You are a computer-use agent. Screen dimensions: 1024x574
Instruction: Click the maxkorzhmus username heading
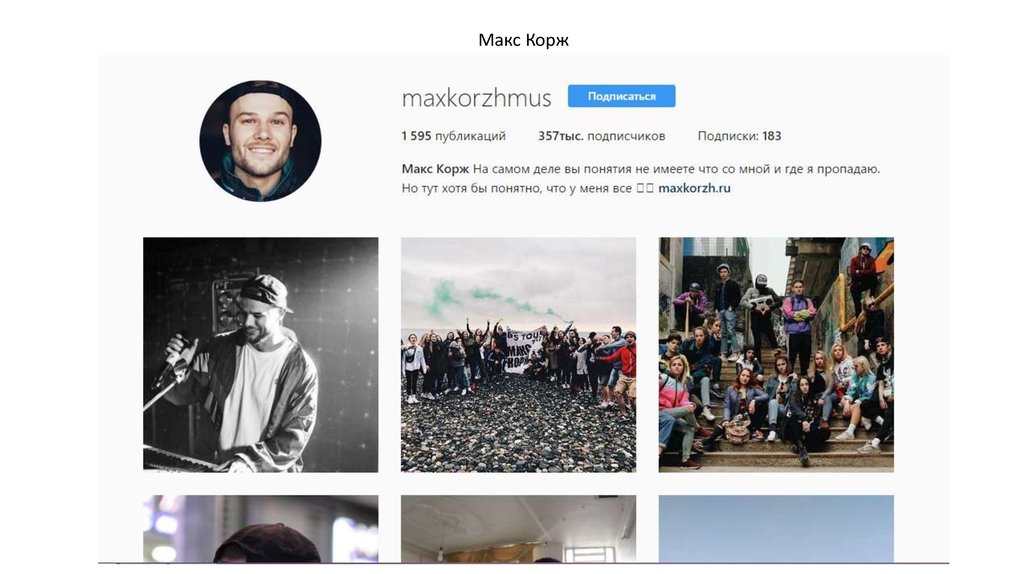476,98
